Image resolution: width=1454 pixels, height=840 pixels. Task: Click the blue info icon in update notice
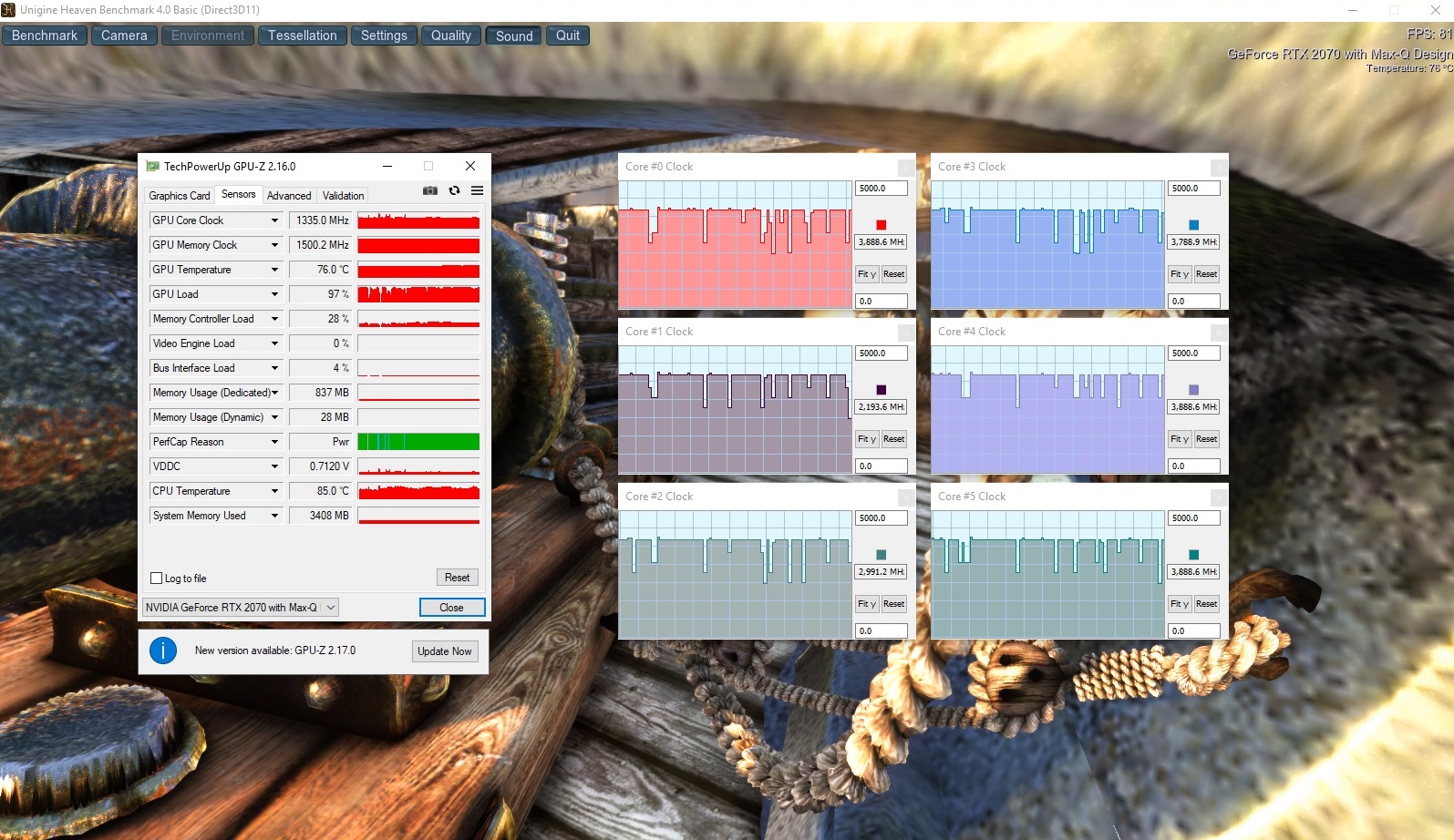(163, 650)
